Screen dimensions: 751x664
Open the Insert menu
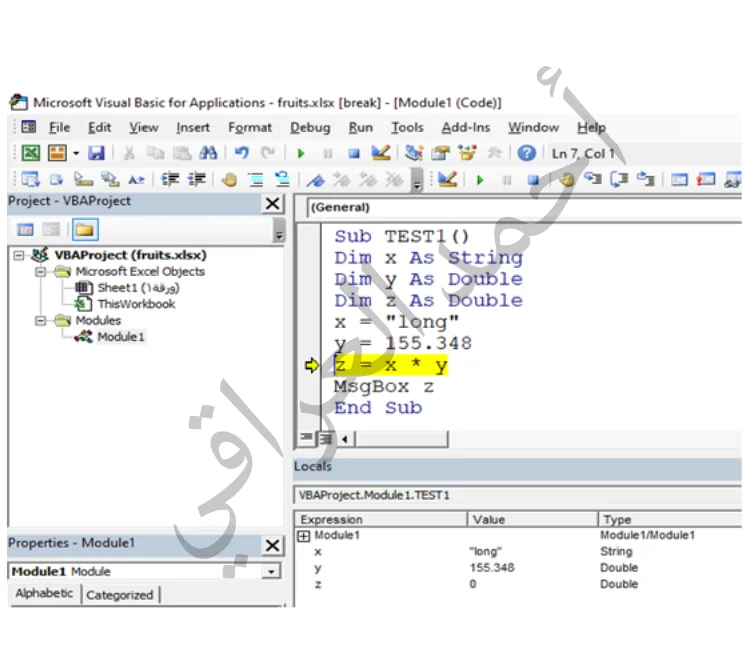[193, 127]
